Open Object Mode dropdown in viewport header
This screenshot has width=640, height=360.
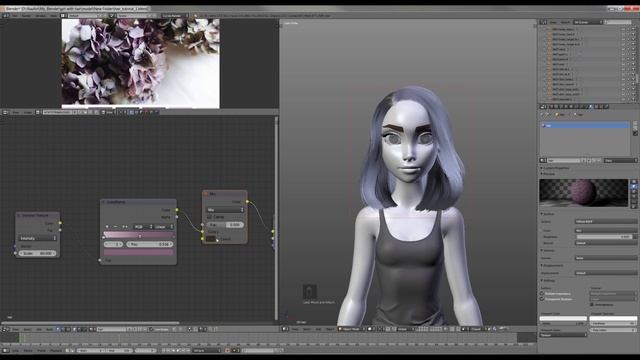click(351, 329)
